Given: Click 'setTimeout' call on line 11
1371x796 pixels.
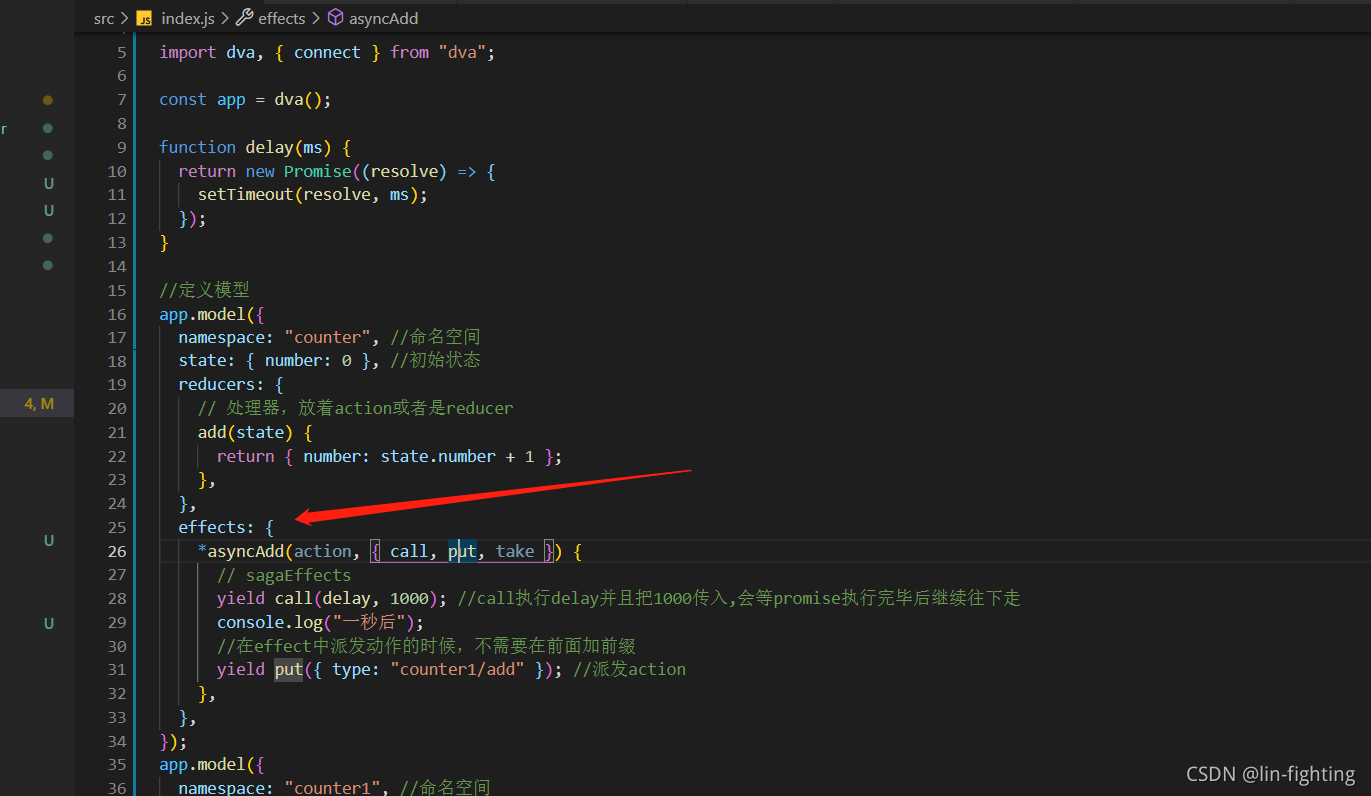Looking at the screenshot, I should (246, 195).
